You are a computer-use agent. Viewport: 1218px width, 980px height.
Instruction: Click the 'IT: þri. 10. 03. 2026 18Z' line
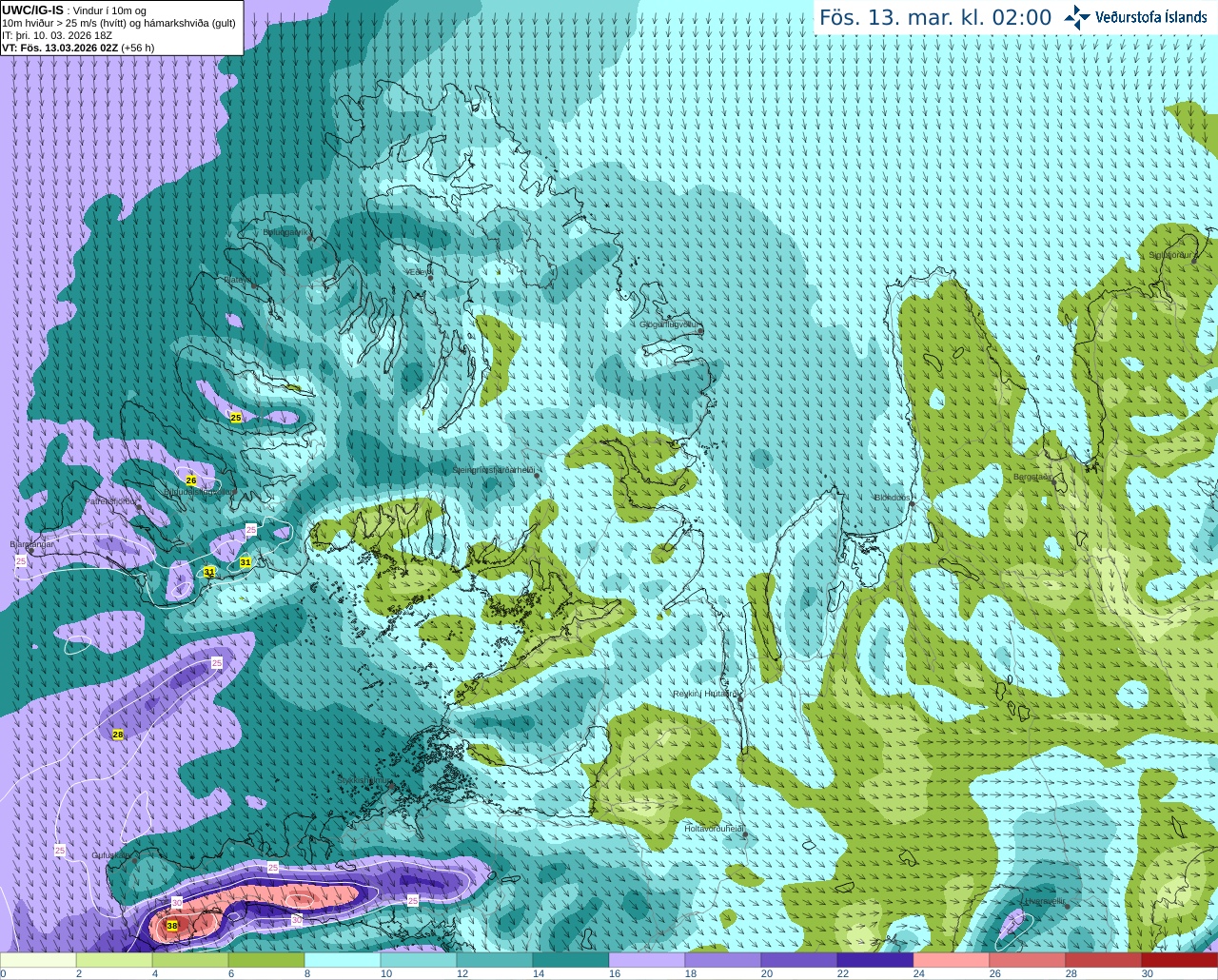point(57,35)
